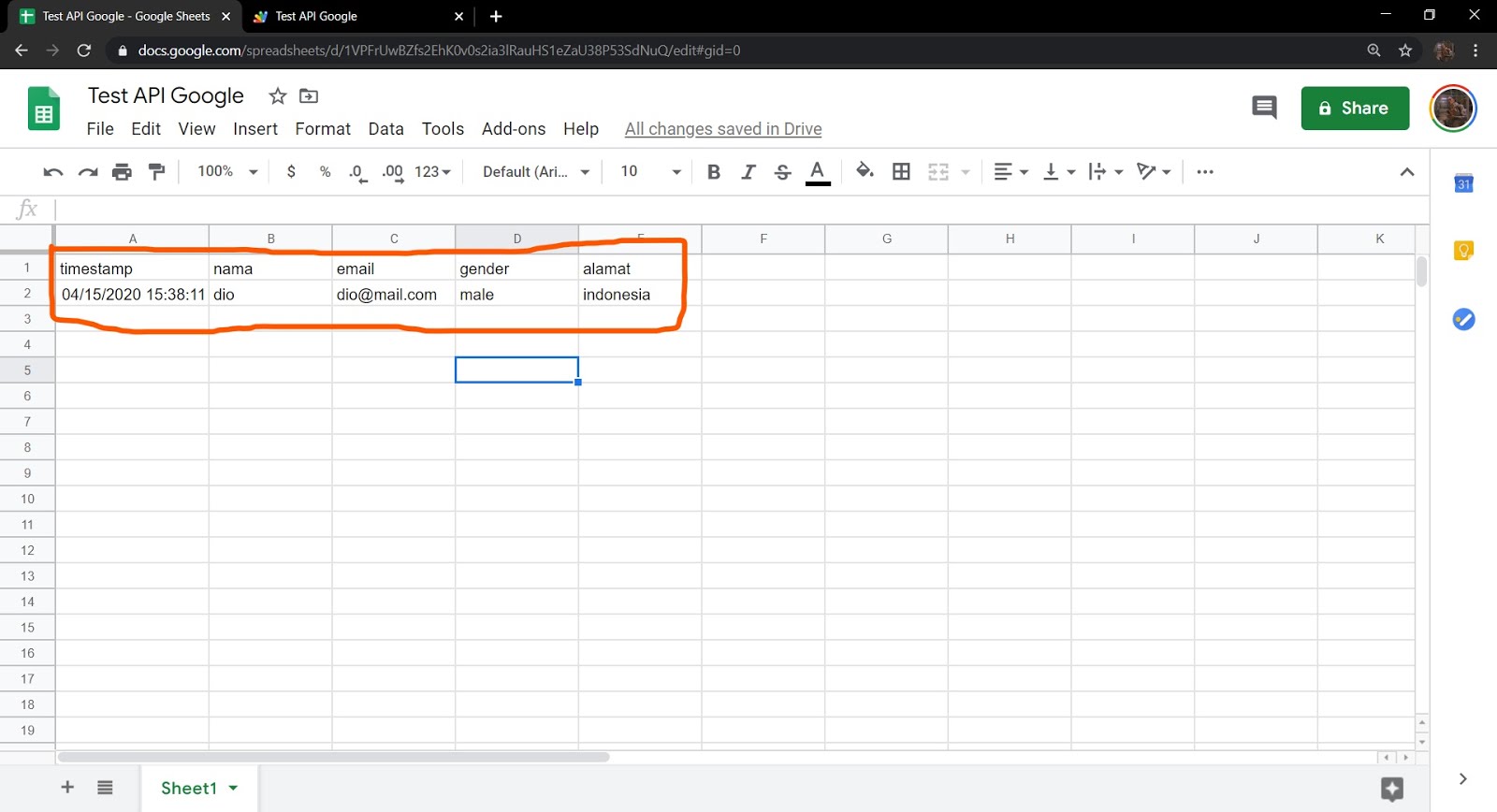Click the Merge cells icon
The height and width of the screenshot is (812, 1497).
938,172
